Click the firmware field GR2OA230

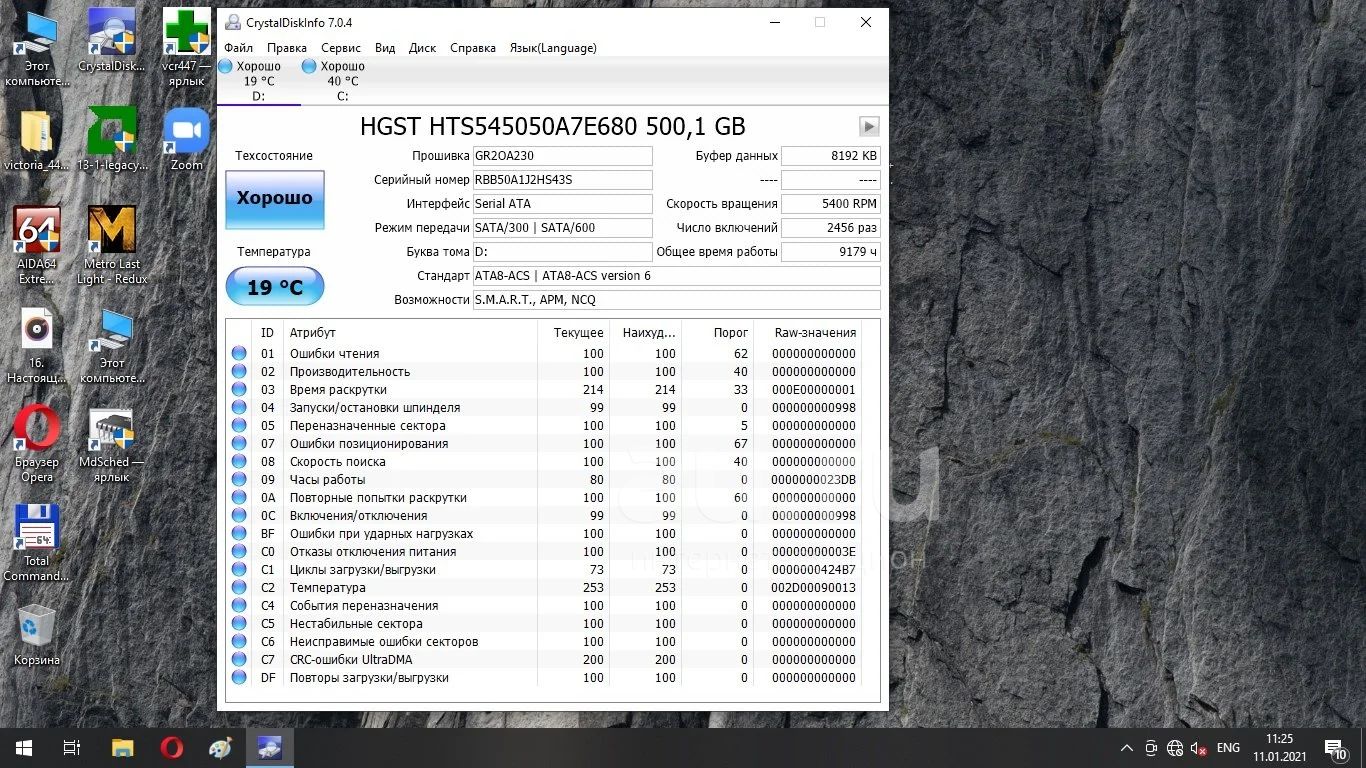[562, 156]
